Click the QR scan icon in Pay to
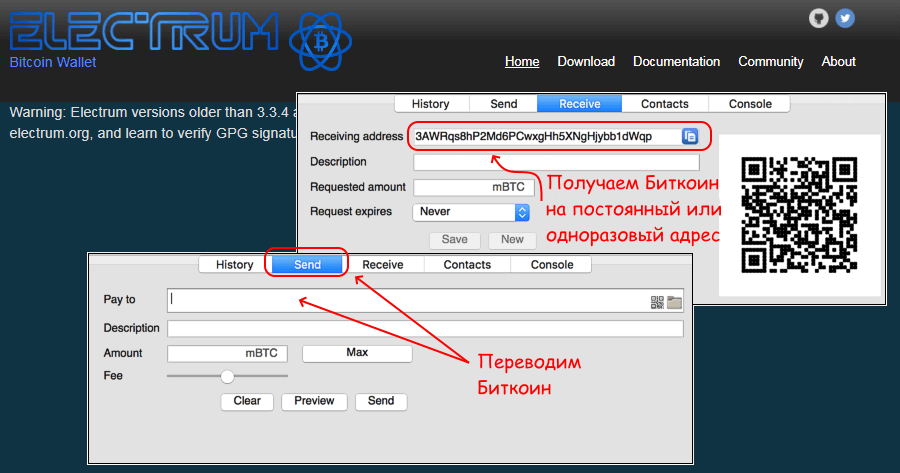The height and width of the screenshot is (473, 900). 657,302
